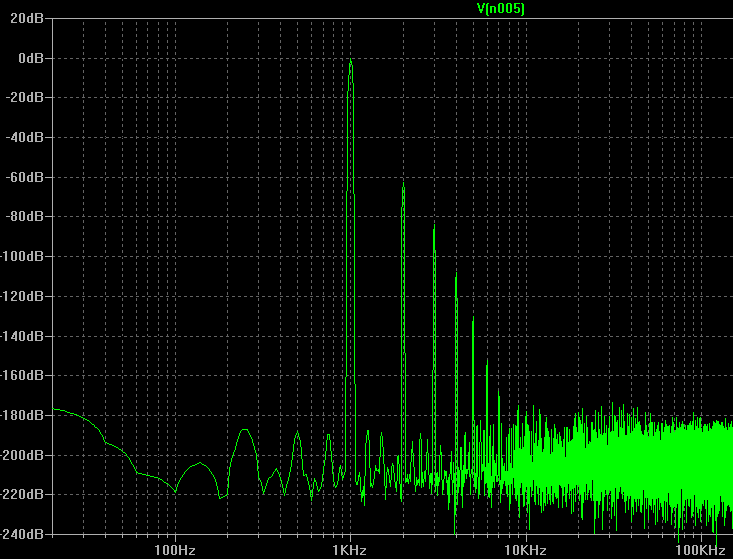Click the 0dB axis label
The width and height of the screenshot is (733, 559).
(x=31, y=58)
